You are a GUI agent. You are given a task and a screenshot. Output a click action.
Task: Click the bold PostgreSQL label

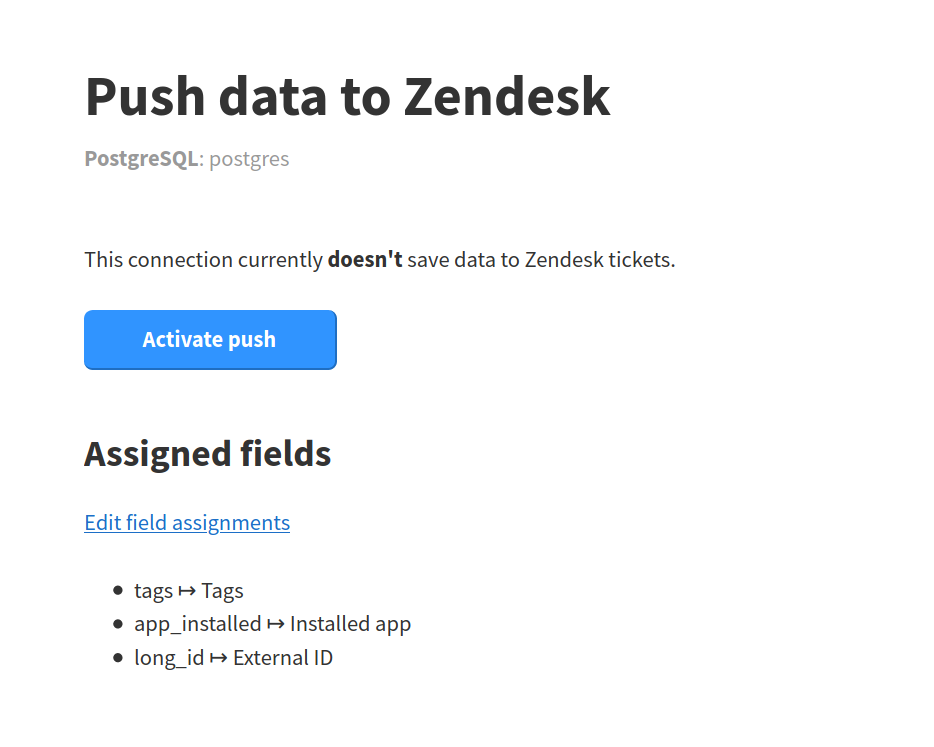click(x=141, y=159)
